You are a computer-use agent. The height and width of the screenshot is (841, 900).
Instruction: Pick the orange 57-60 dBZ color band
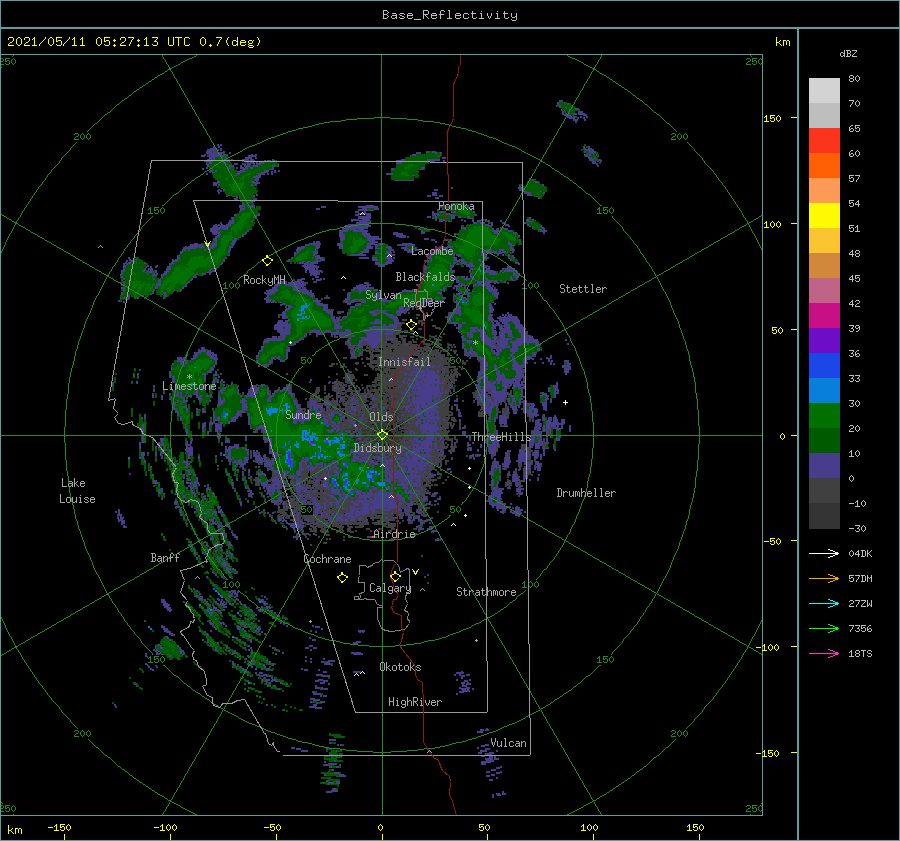[x=824, y=166]
